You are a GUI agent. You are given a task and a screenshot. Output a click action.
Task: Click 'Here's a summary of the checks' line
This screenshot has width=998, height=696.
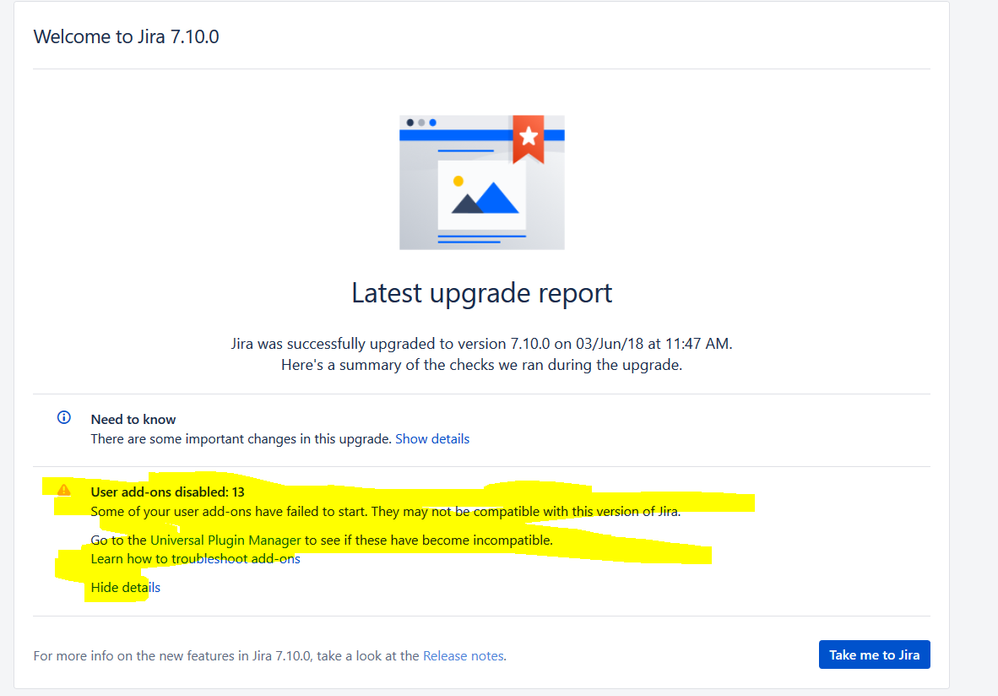(x=482, y=365)
